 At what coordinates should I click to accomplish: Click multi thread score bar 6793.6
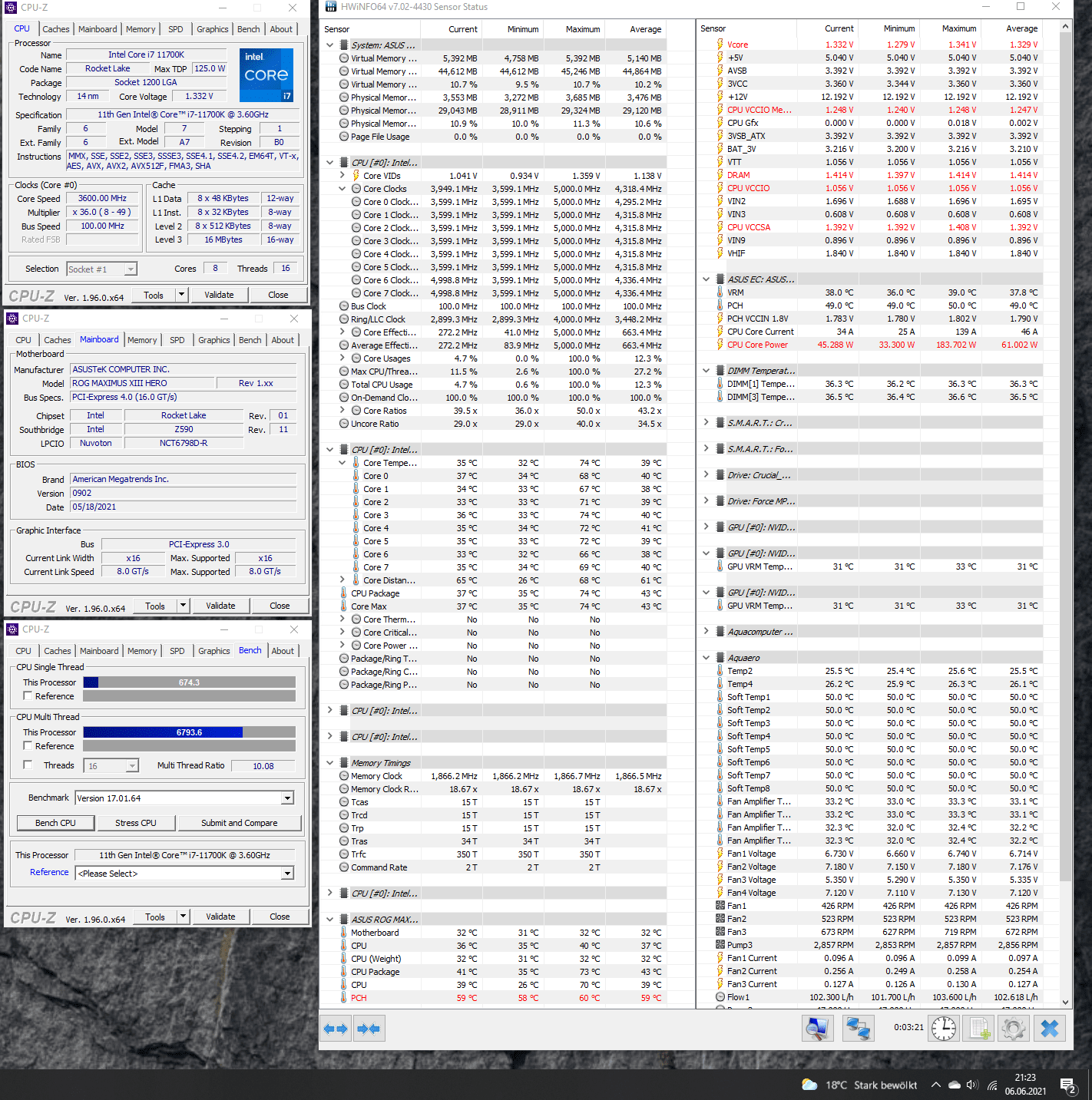click(189, 732)
